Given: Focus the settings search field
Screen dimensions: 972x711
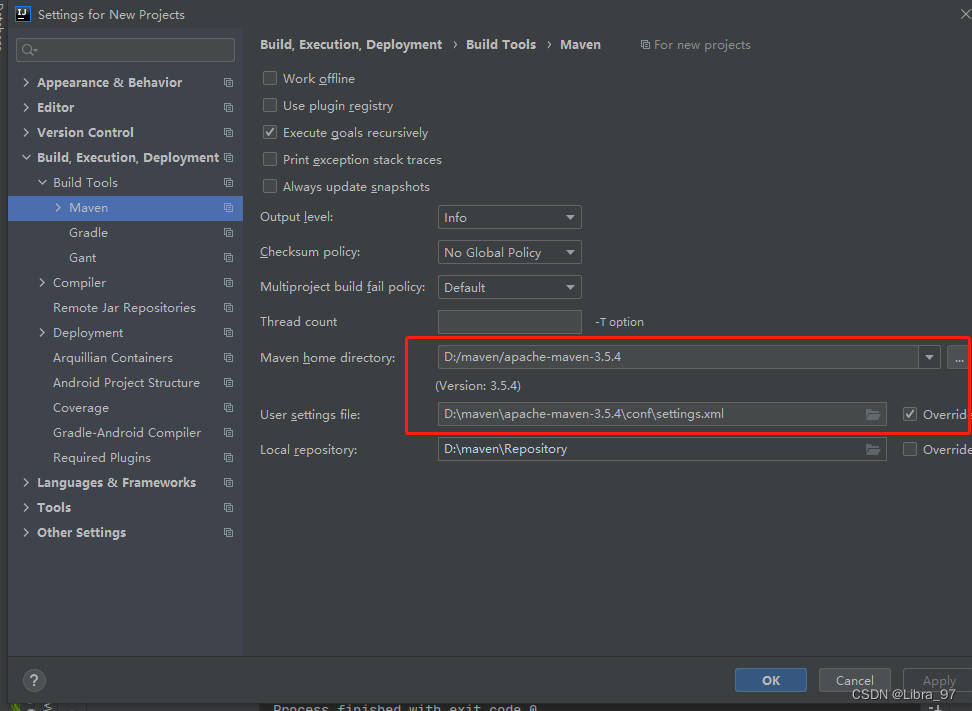Looking at the screenshot, I should [125, 50].
